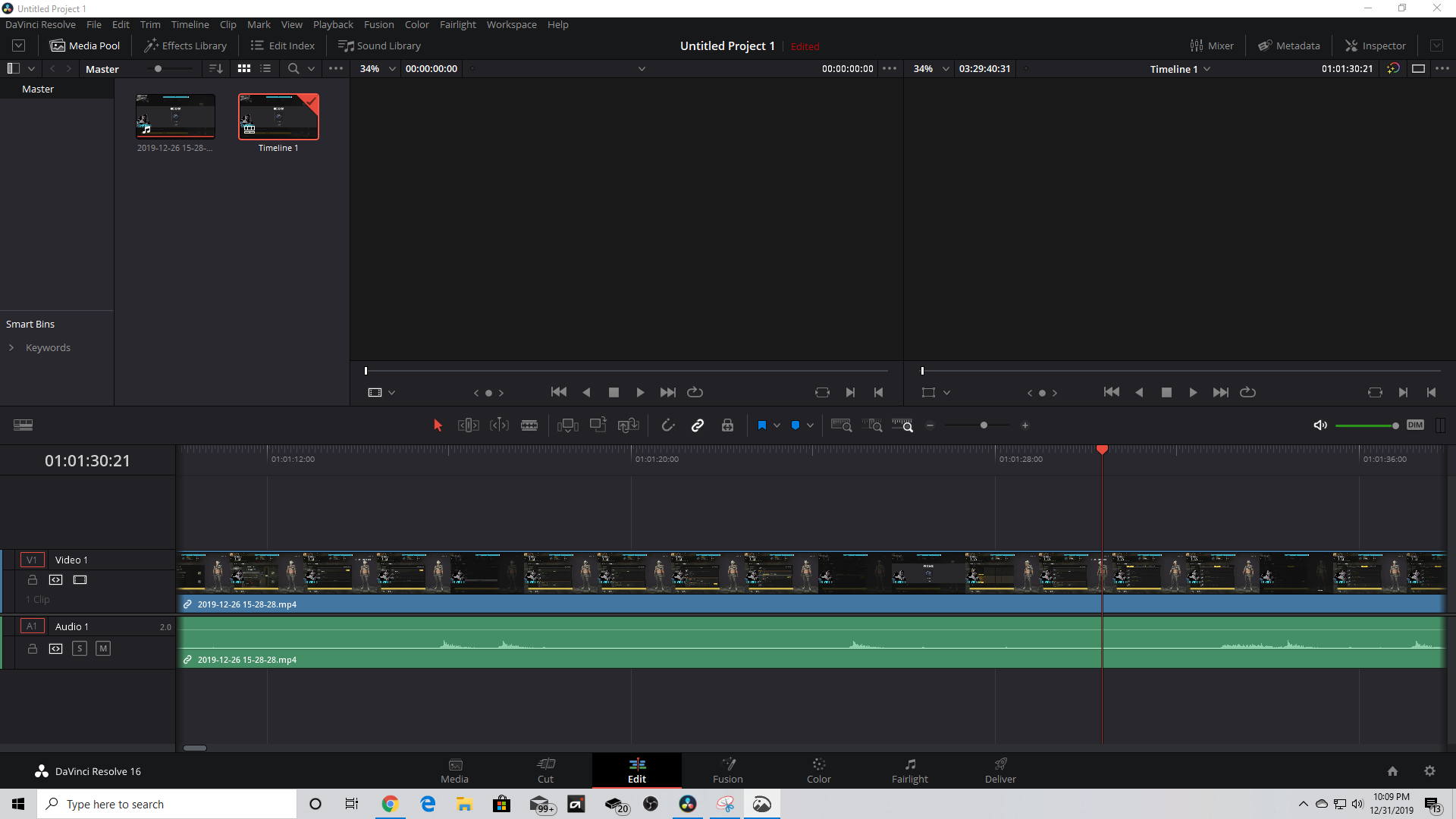This screenshot has width=1456, height=819.
Task: Solo the Audio 1 track
Action: (x=80, y=648)
